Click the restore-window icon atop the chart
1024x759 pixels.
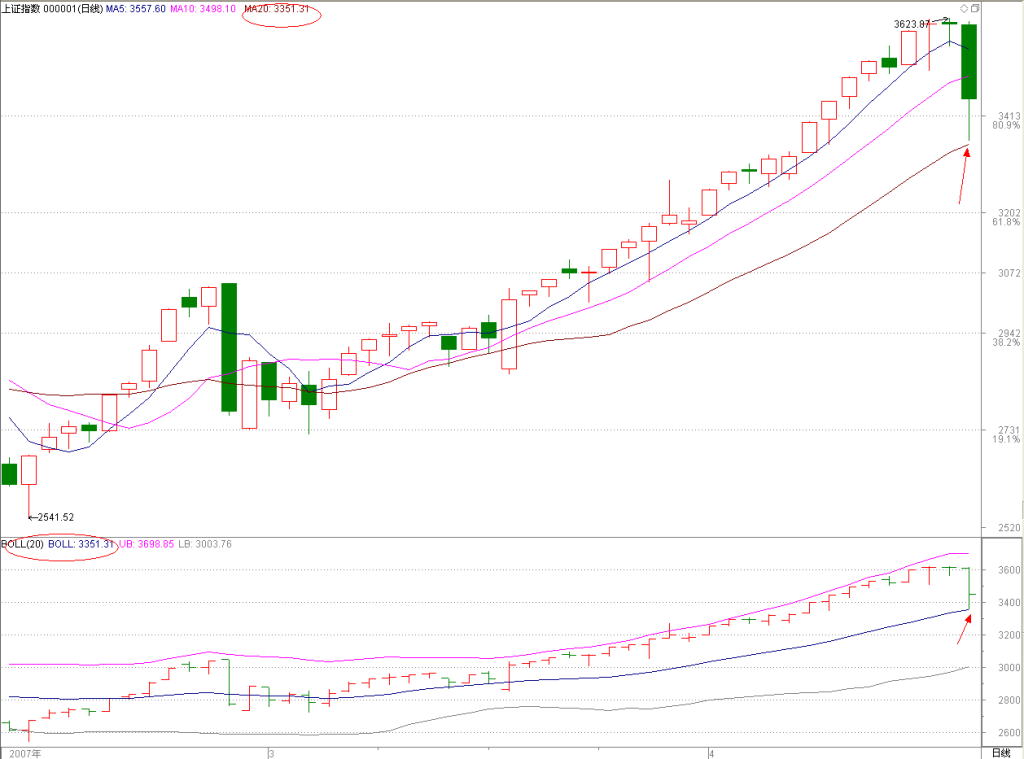[974, 8]
